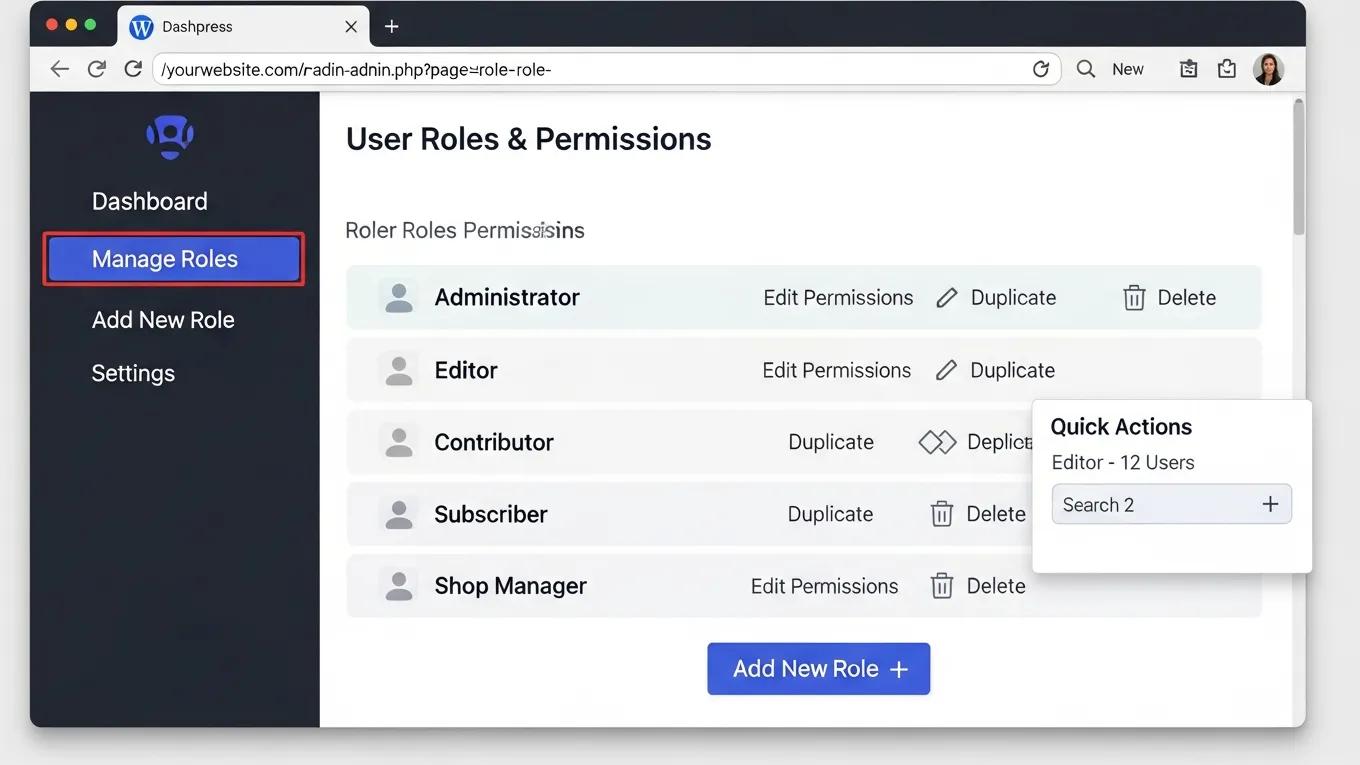Click the Contributor row user avatar icon

pyautogui.click(x=399, y=442)
